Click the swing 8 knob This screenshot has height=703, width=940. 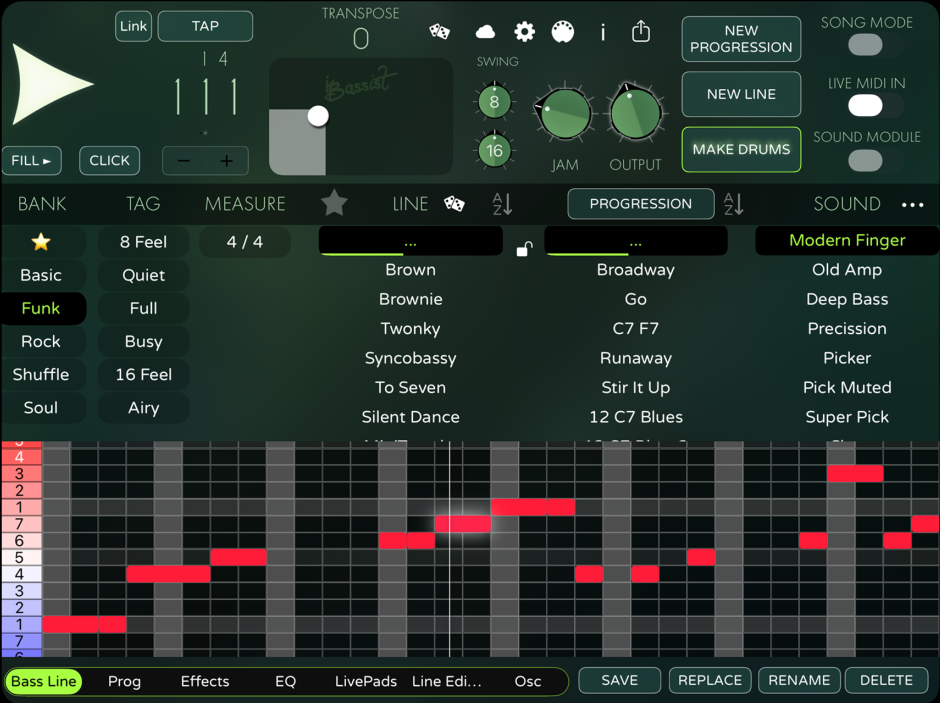point(494,101)
